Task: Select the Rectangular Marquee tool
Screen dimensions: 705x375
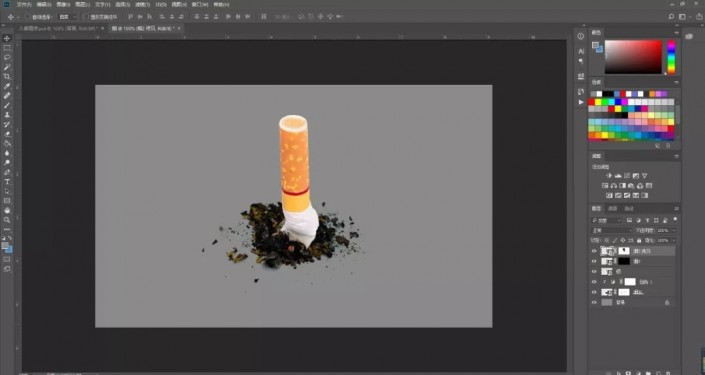Action: point(7,48)
